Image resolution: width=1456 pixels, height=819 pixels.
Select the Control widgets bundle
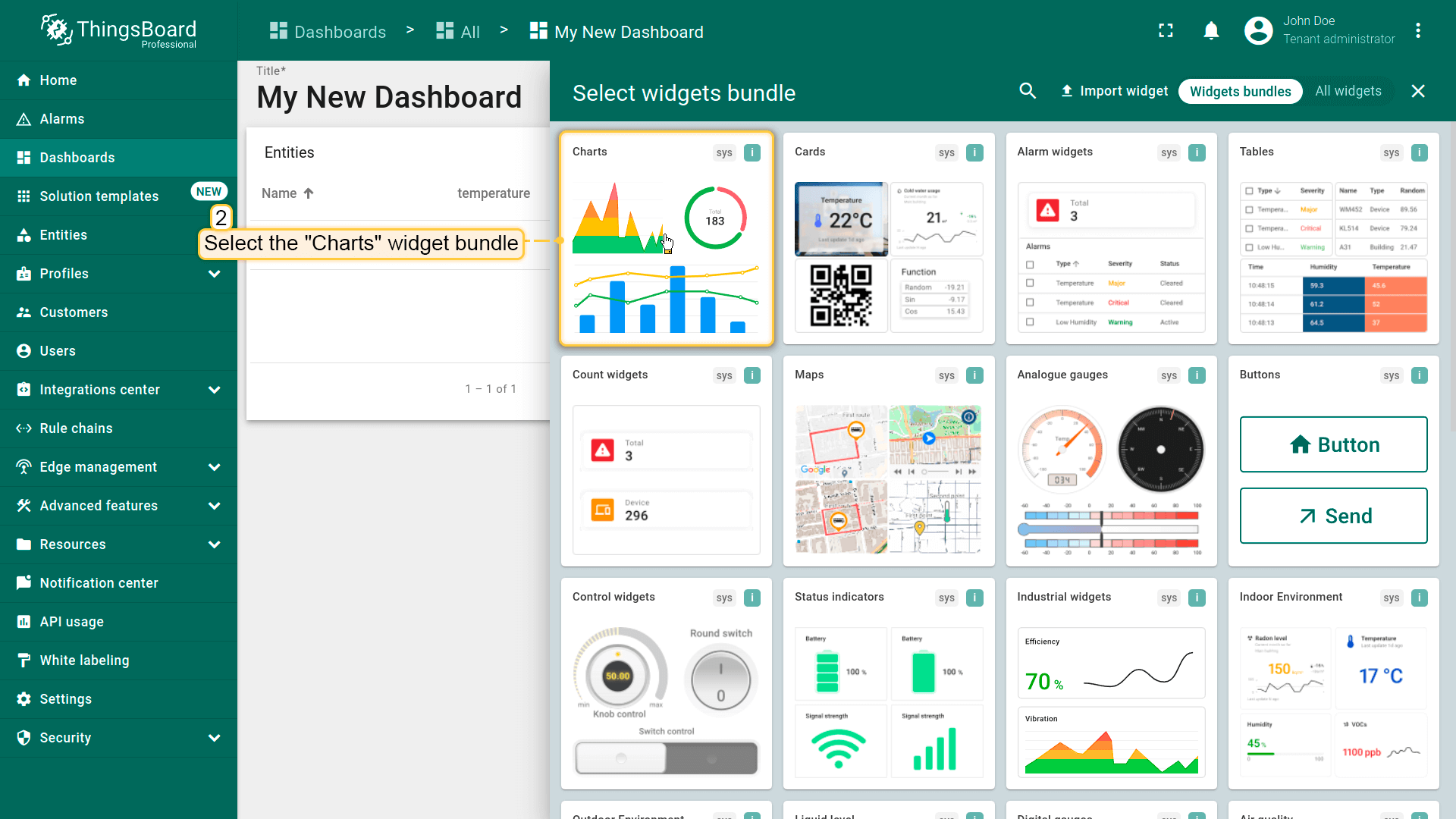point(667,683)
